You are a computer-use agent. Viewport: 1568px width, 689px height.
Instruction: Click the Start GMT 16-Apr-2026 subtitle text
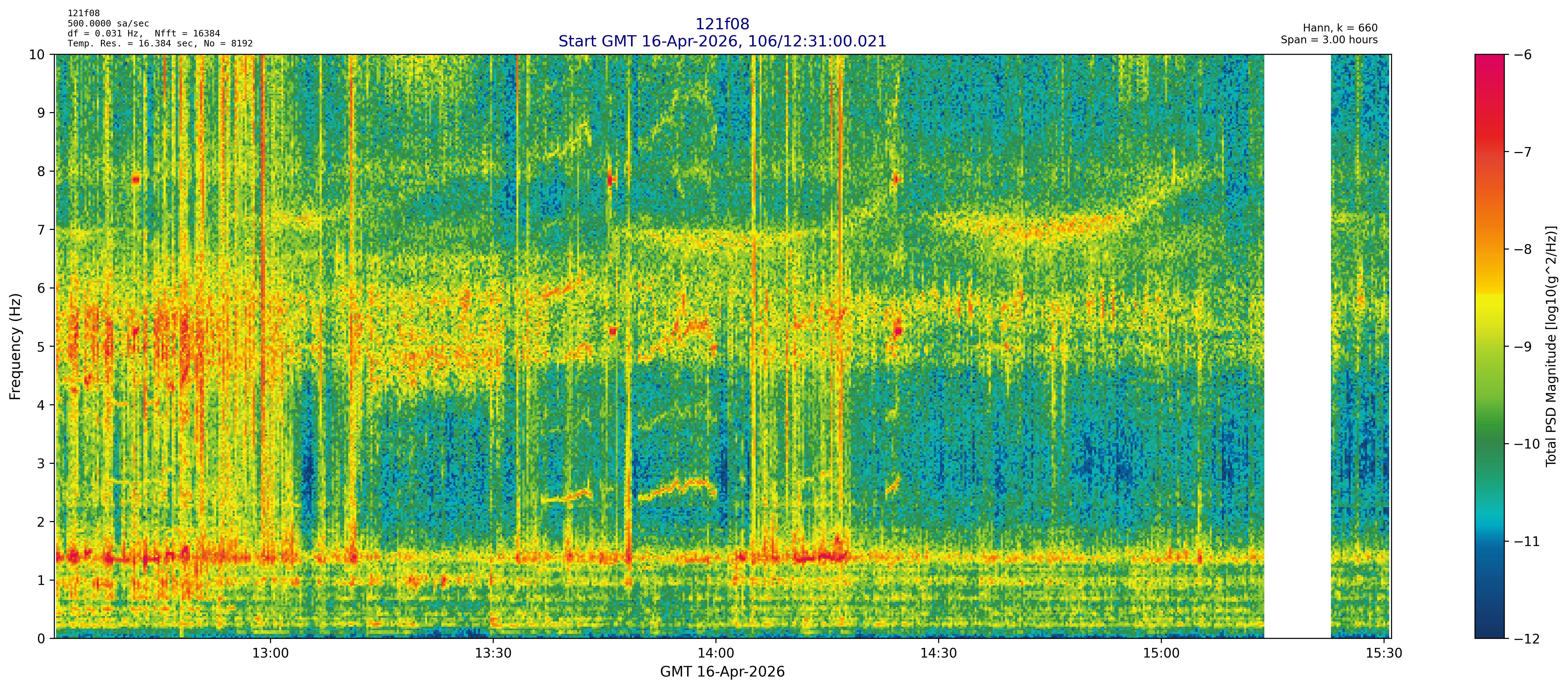click(x=722, y=41)
